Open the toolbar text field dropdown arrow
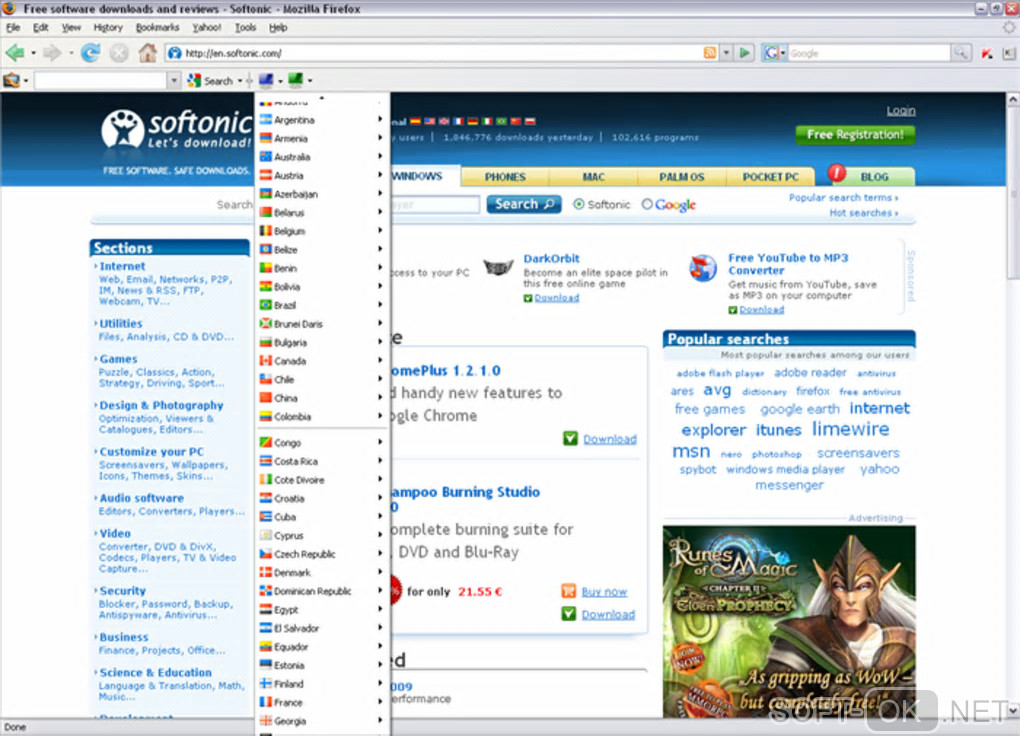 coord(174,81)
